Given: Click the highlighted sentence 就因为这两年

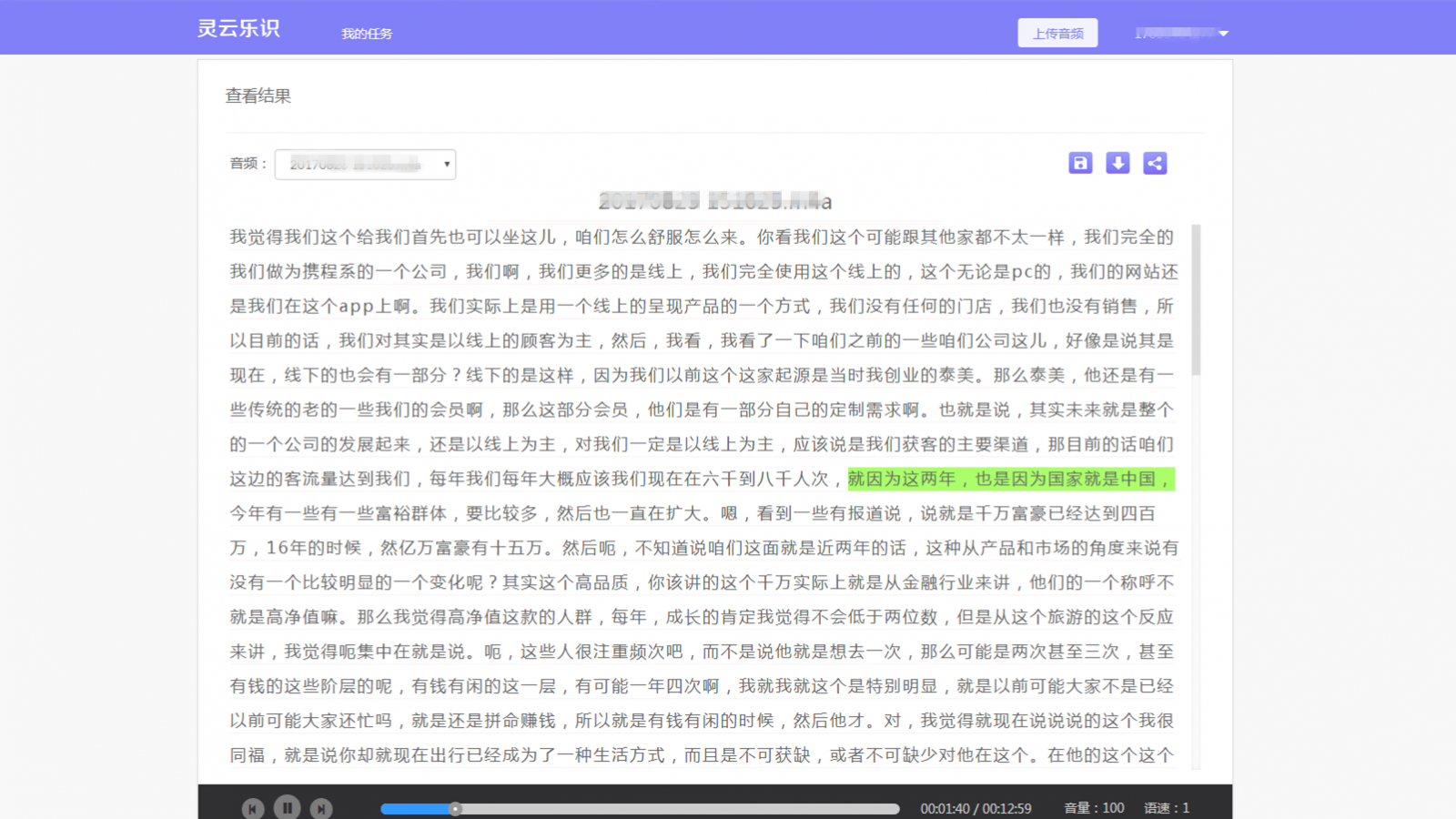Looking at the screenshot, I should (1011, 479).
